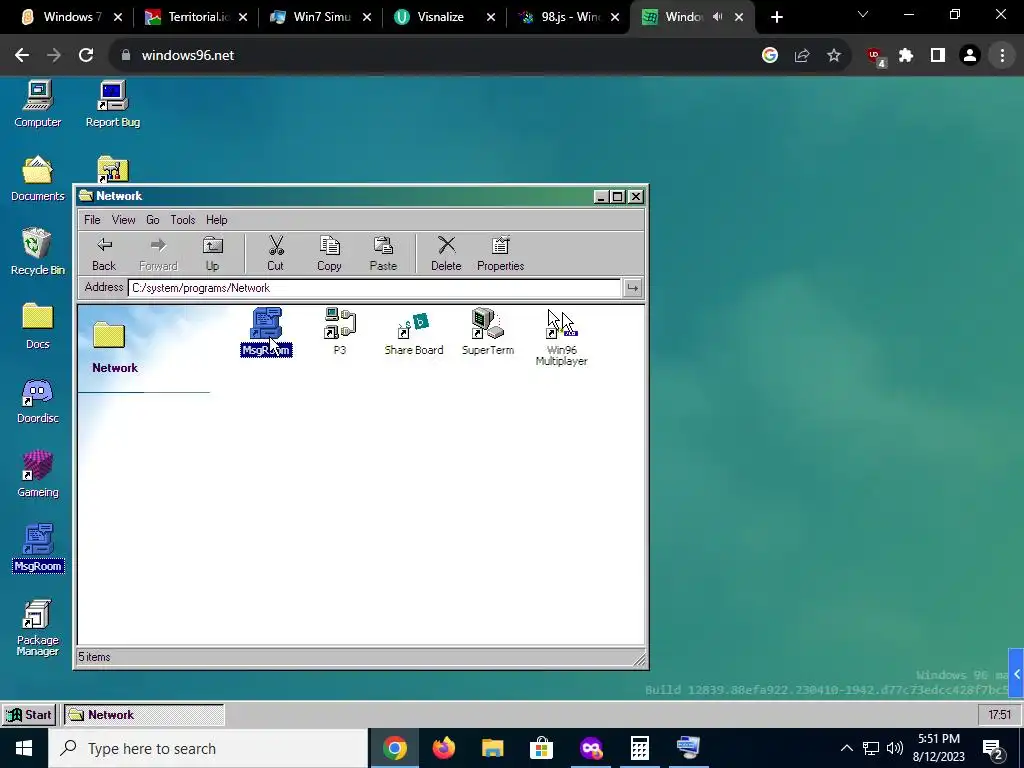Open the browser extensions puzzle icon

(x=905, y=56)
